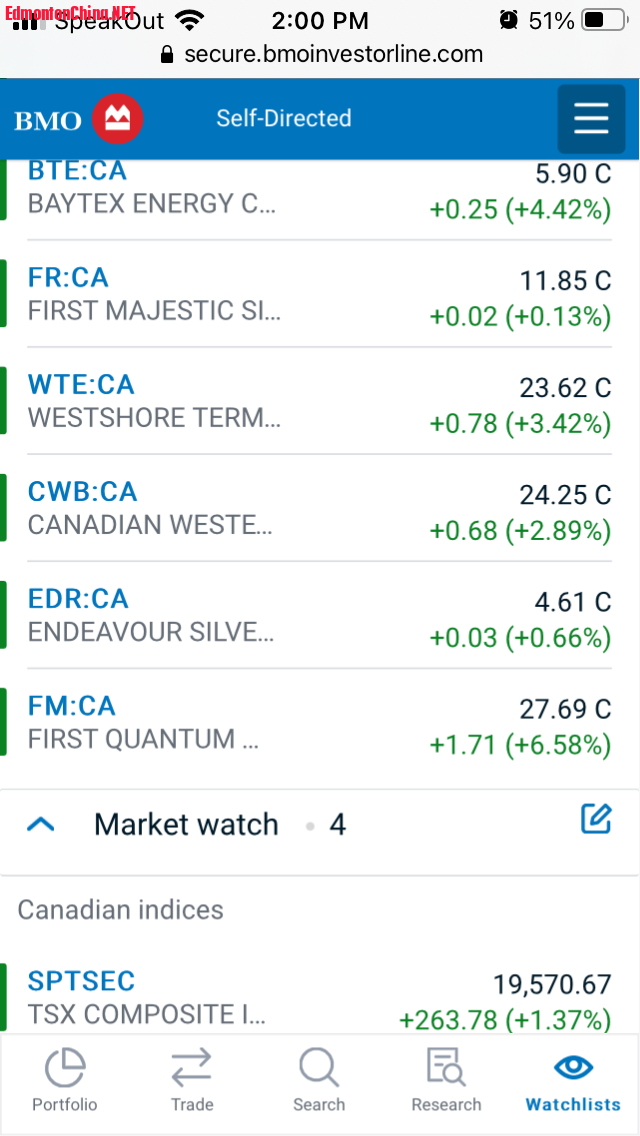640x1136 pixels.
Task: Tap the Trade arrows icon
Action: (x=191, y=1069)
